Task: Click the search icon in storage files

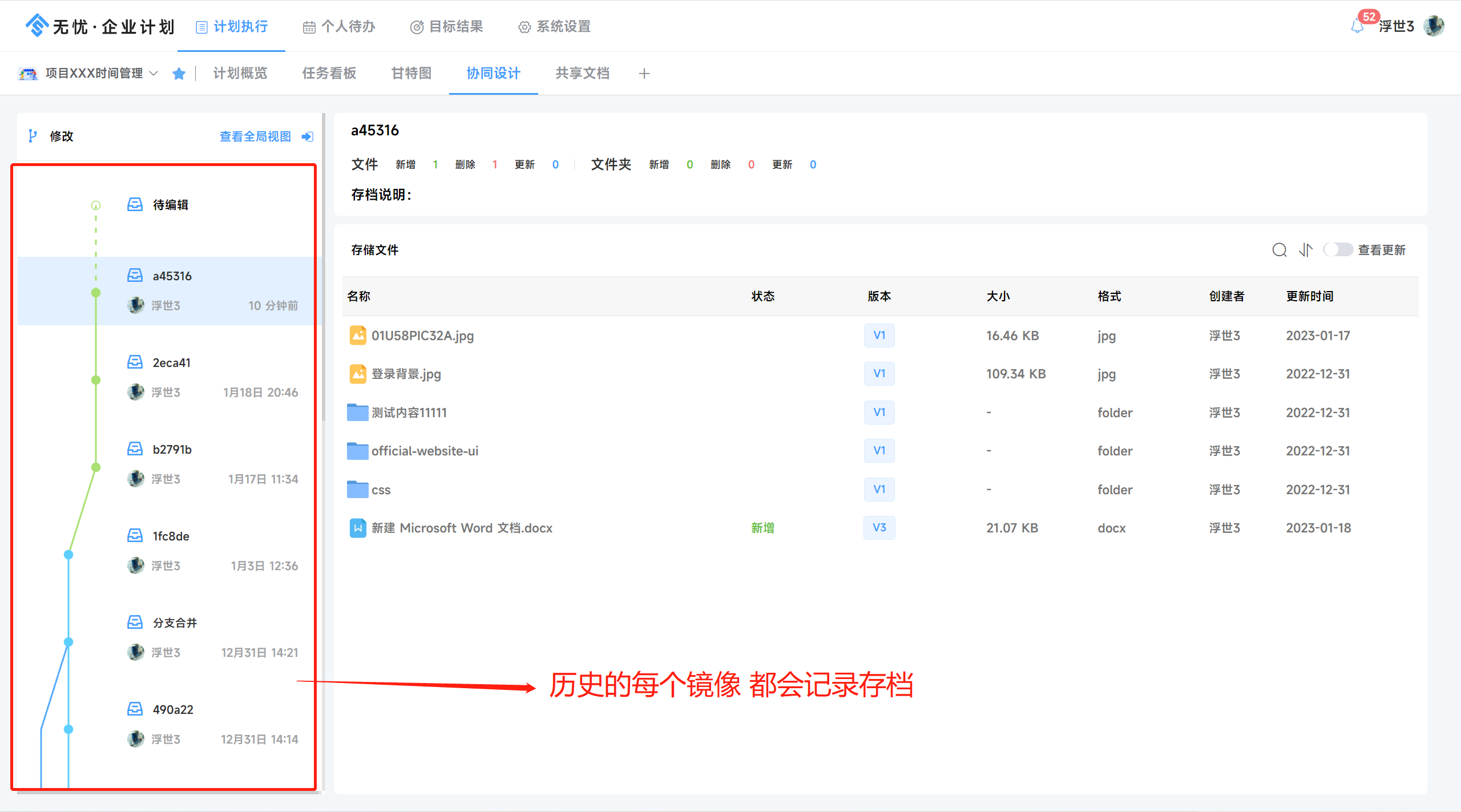Action: 1279,250
